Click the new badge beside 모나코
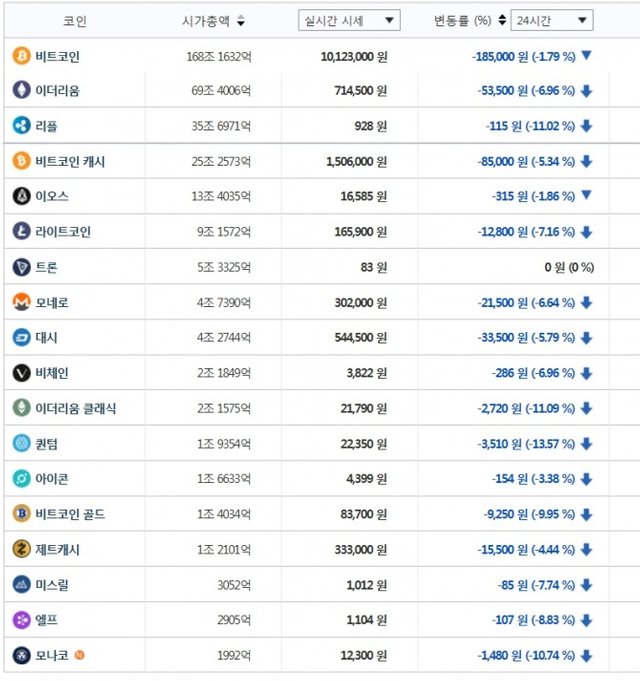The height and width of the screenshot is (681, 640). point(80,655)
